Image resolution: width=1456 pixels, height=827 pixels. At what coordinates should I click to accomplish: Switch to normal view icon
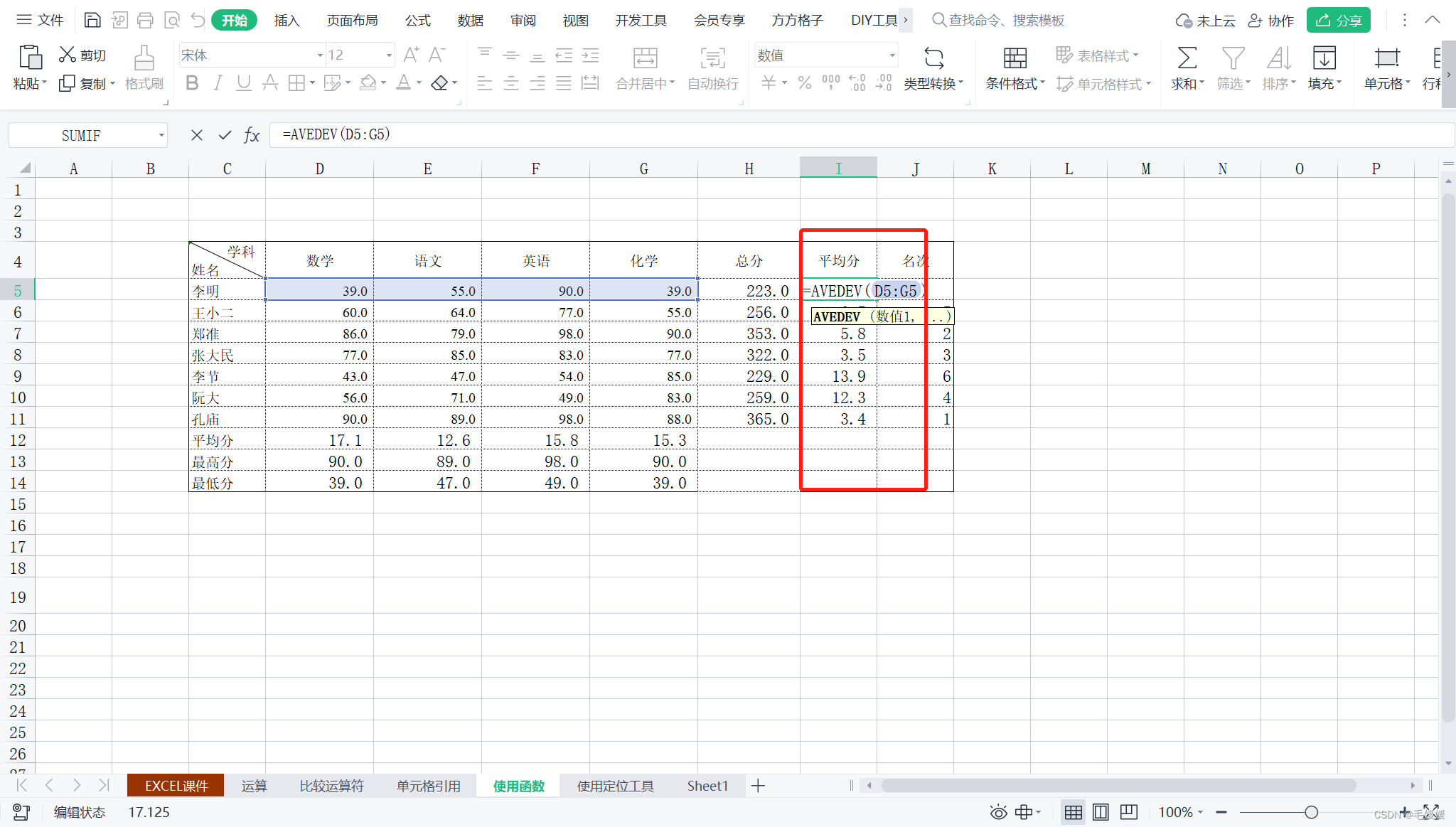(1074, 812)
